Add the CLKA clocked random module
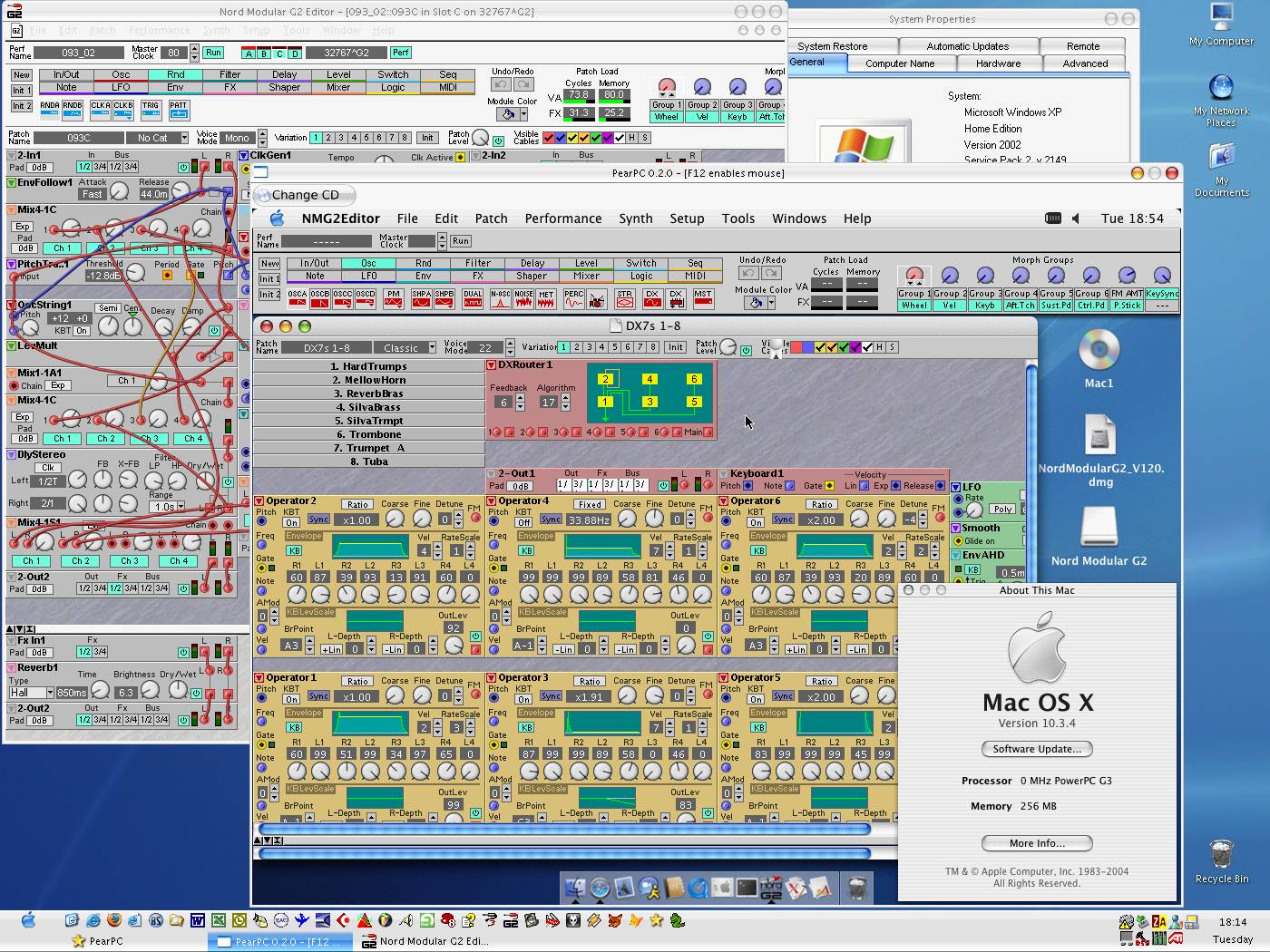Image resolution: width=1270 pixels, height=952 pixels. point(101,110)
